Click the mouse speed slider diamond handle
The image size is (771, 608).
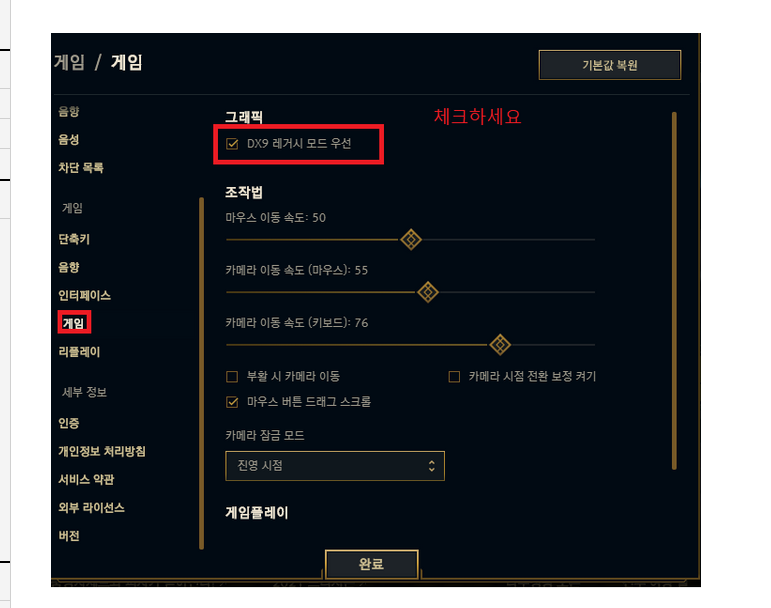[411, 240]
